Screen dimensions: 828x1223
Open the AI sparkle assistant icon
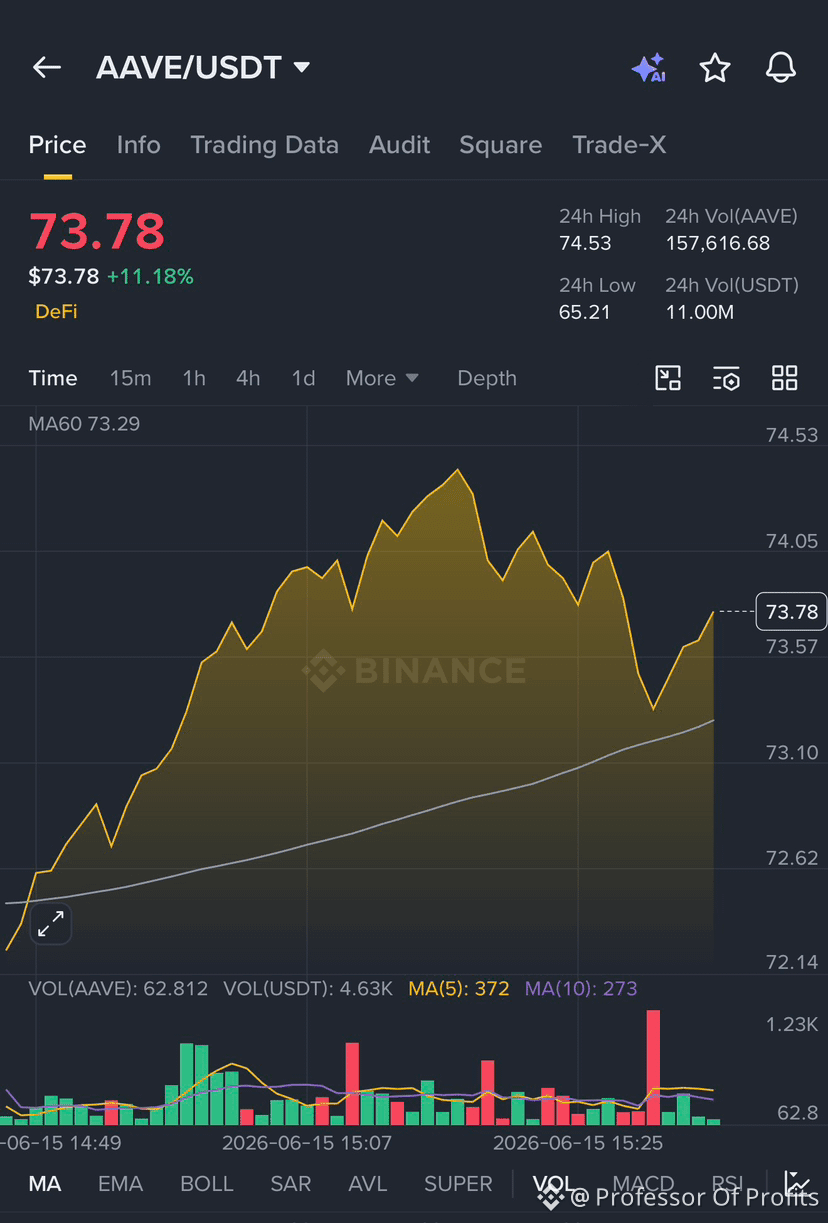click(x=648, y=68)
